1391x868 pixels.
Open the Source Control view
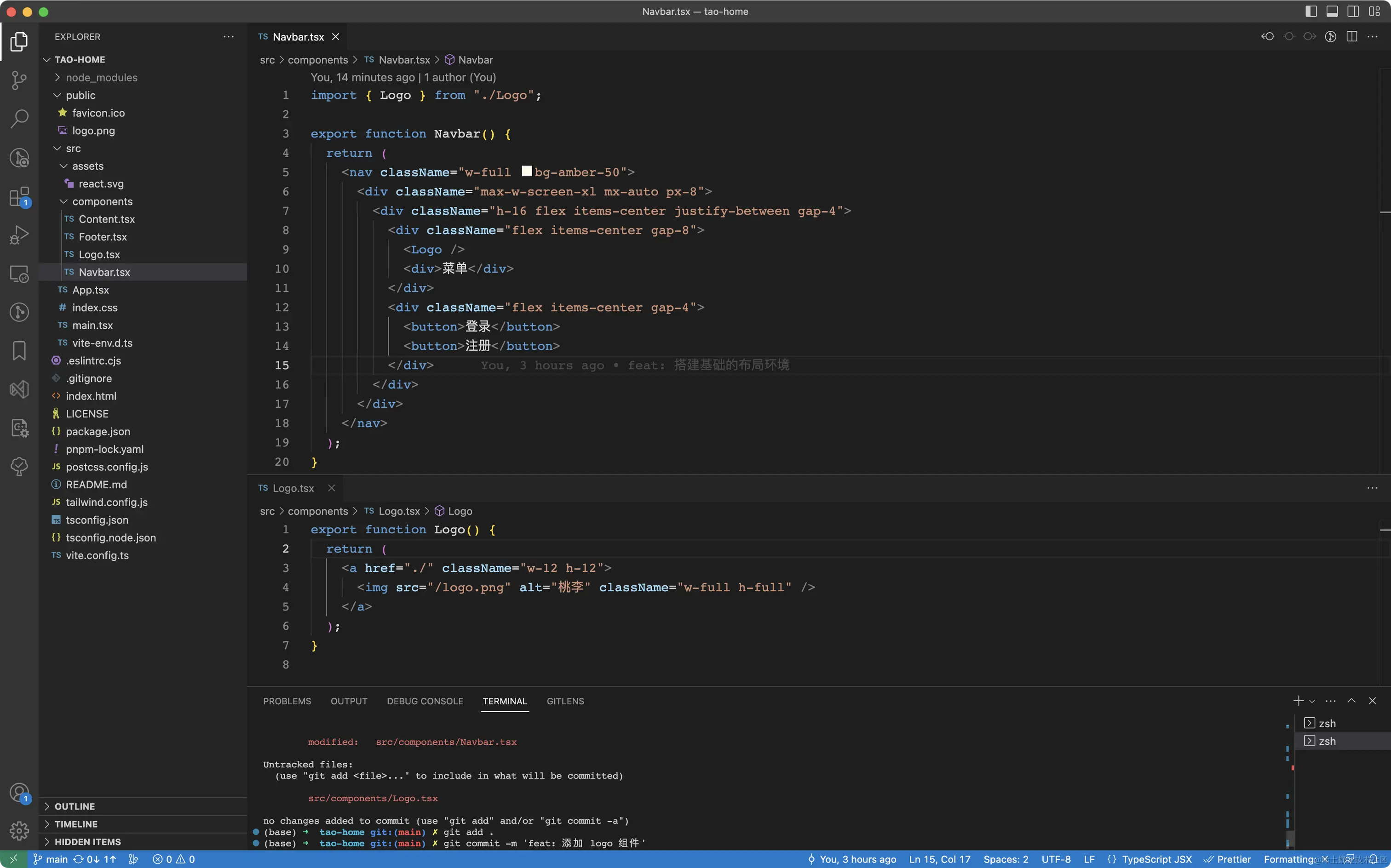19,80
